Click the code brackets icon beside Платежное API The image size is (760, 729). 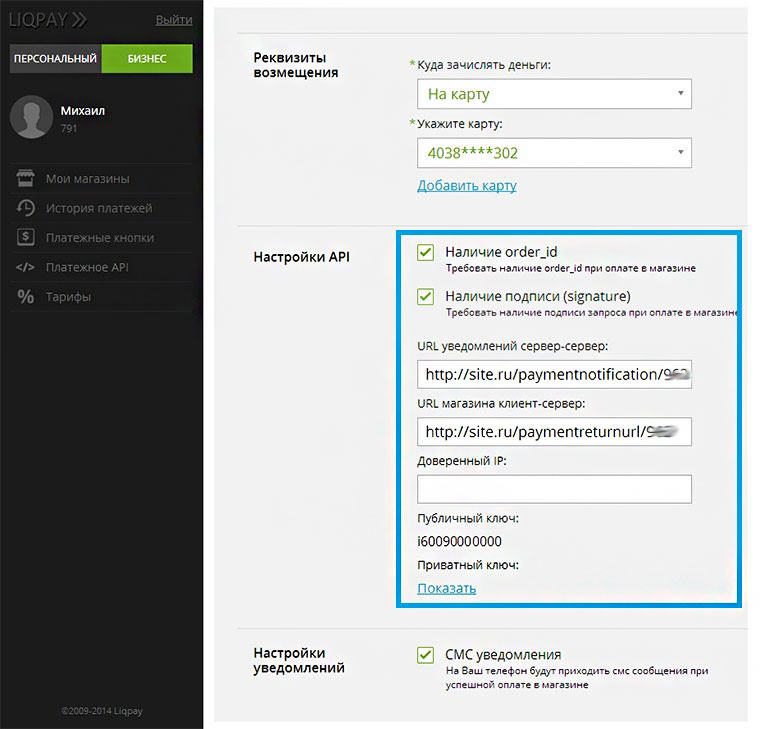[x=26, y=267]
